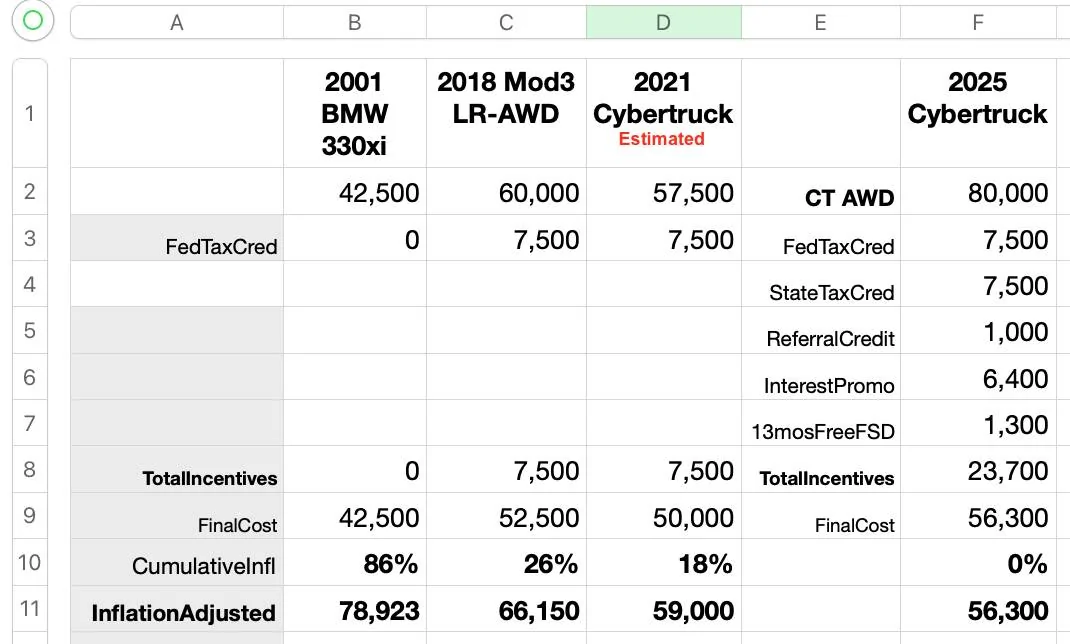The image size is (1070, 644).
Task: Select row 9 header
Action: (30, 516)
